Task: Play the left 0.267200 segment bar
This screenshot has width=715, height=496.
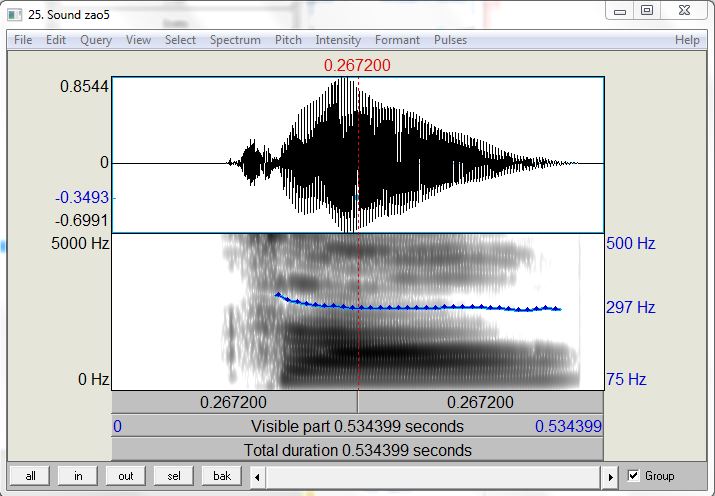Action: tap(234, 402)
